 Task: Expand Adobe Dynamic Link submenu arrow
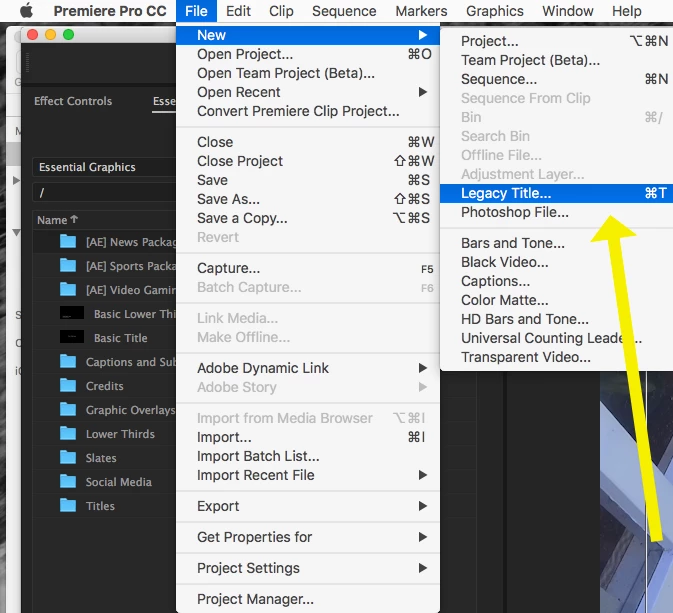423,368
